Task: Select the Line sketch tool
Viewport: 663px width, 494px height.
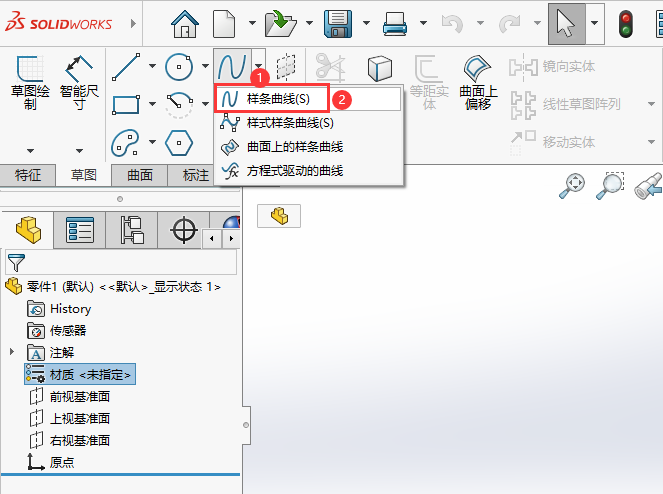Action: pos(126,67)
